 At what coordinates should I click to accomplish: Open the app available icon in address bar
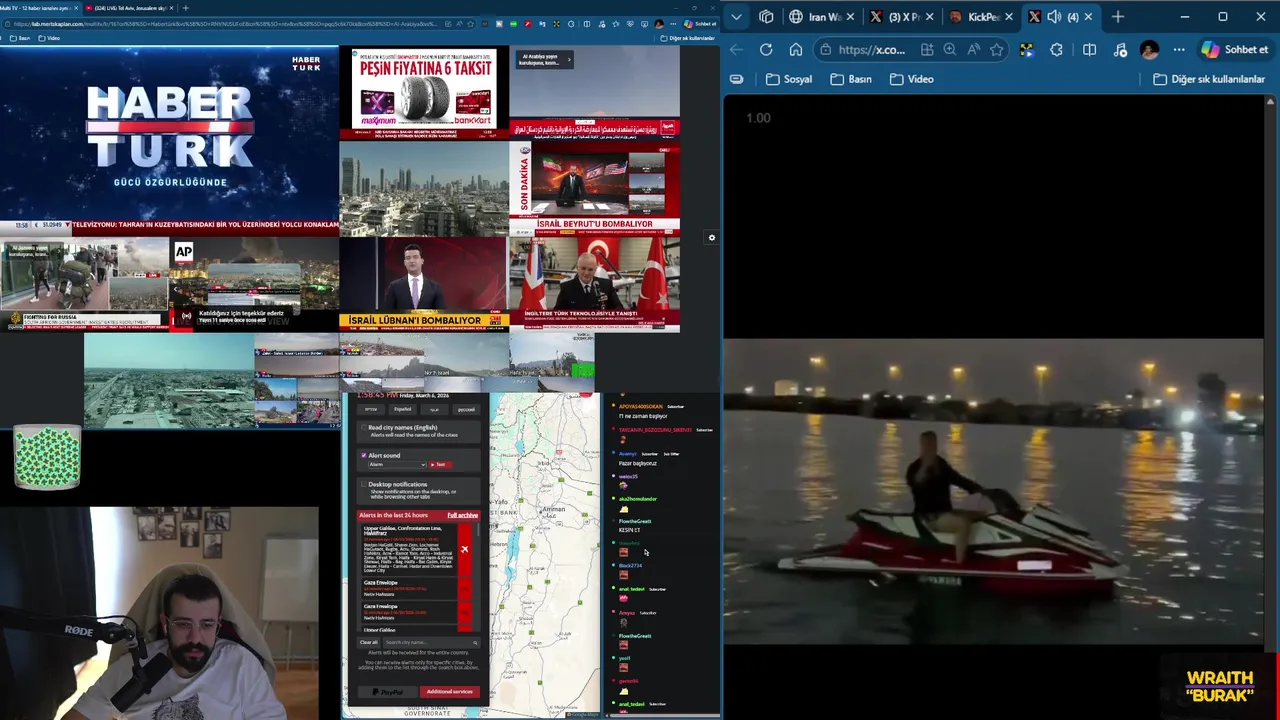tap(927, 49)
